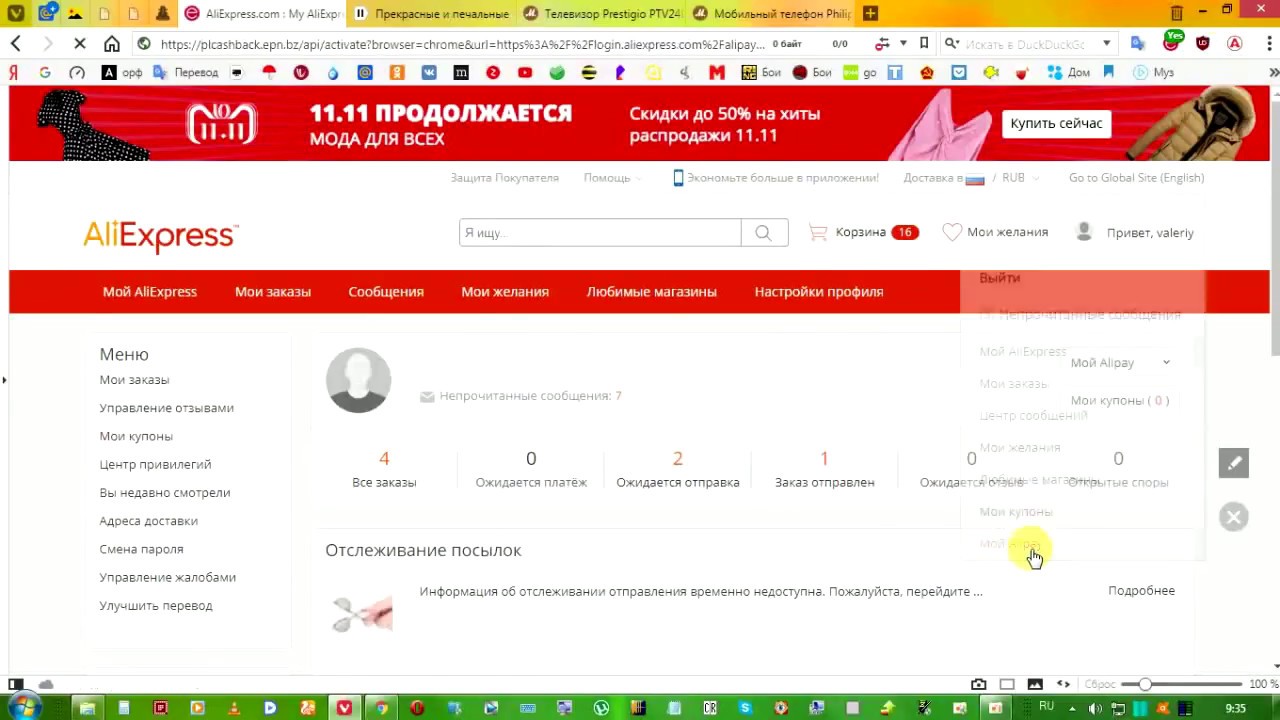The width and height of the screenshot is (1280, 720).
Task: Open Управление жалобами in side menu
Action: coord(168,577)
